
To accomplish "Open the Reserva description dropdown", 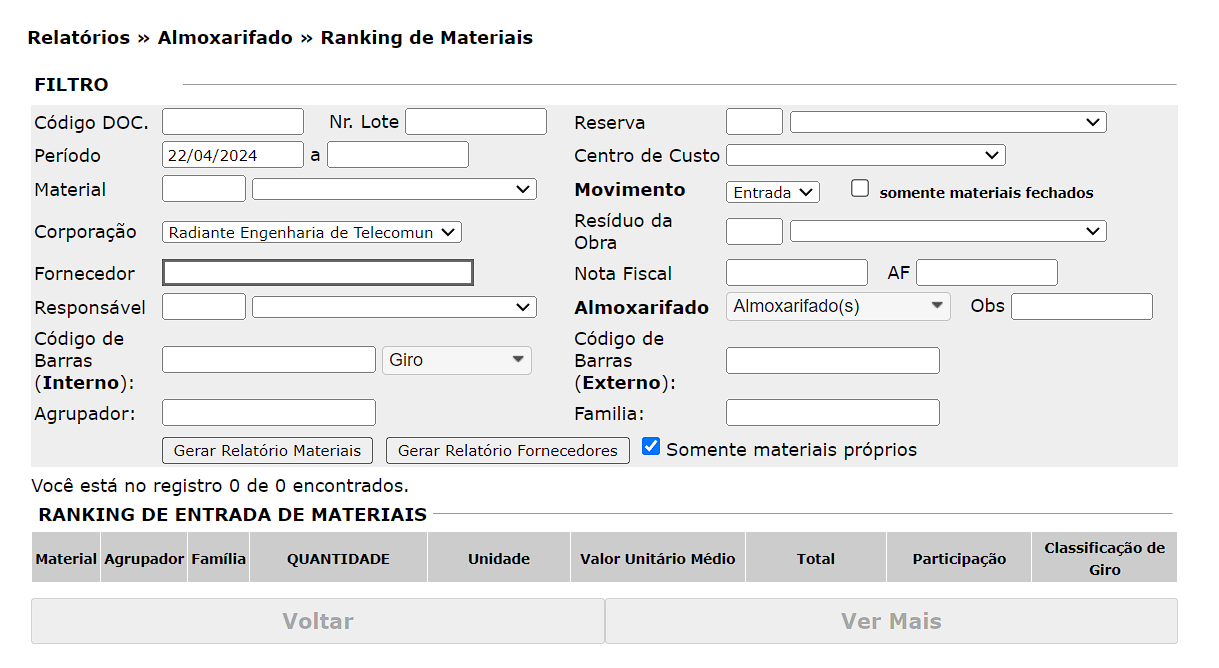I will point(947,122).
